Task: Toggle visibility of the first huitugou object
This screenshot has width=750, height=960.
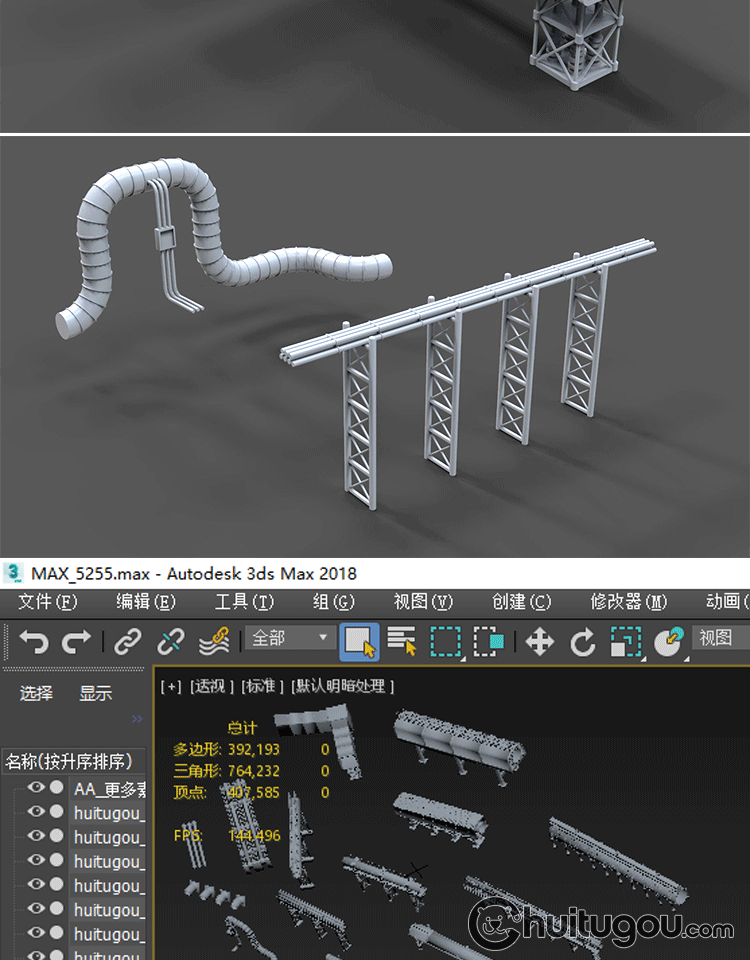Action: coord(36,812)
